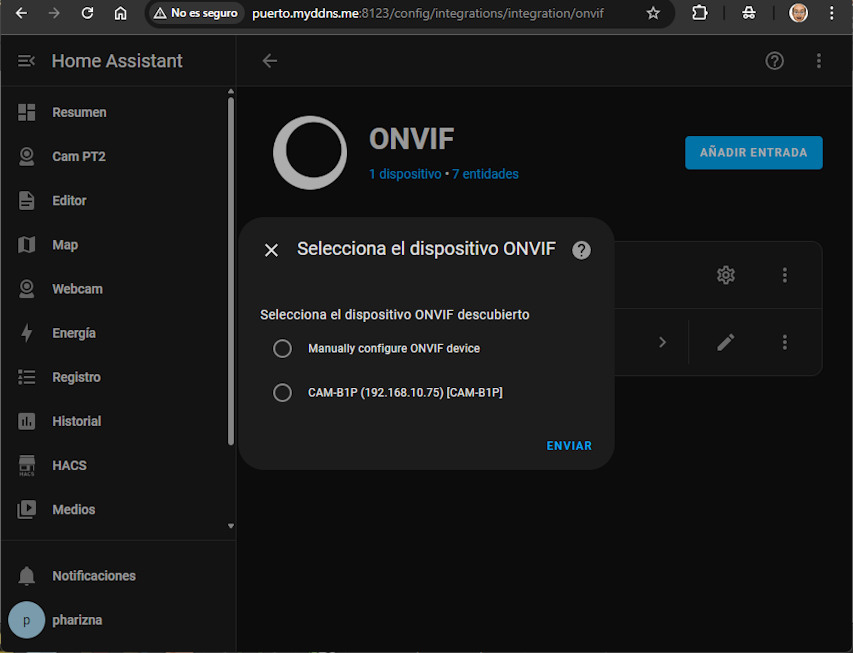Click the Cam PT2 camera icon
The image size is (853, 653).
pyautogui.click(x=27, y=157)
